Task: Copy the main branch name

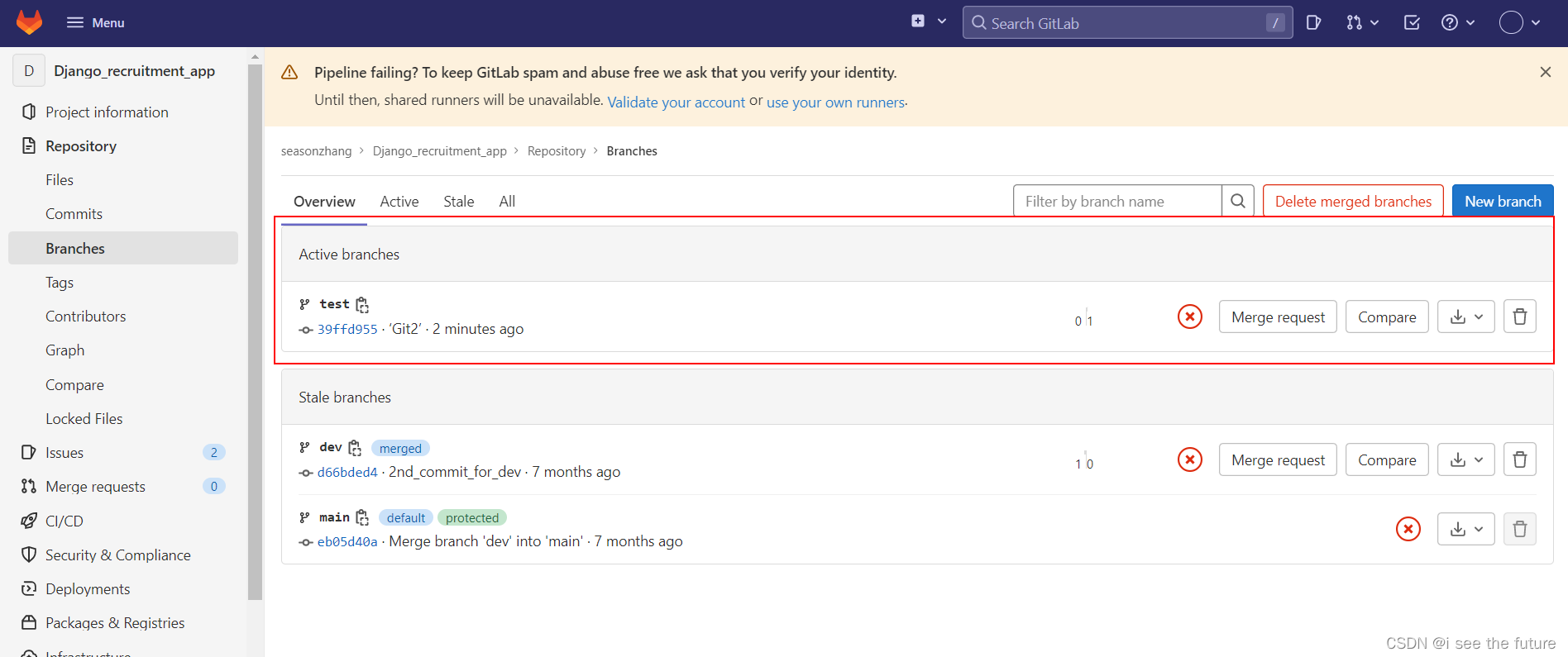Action: (x=362, y=517)
